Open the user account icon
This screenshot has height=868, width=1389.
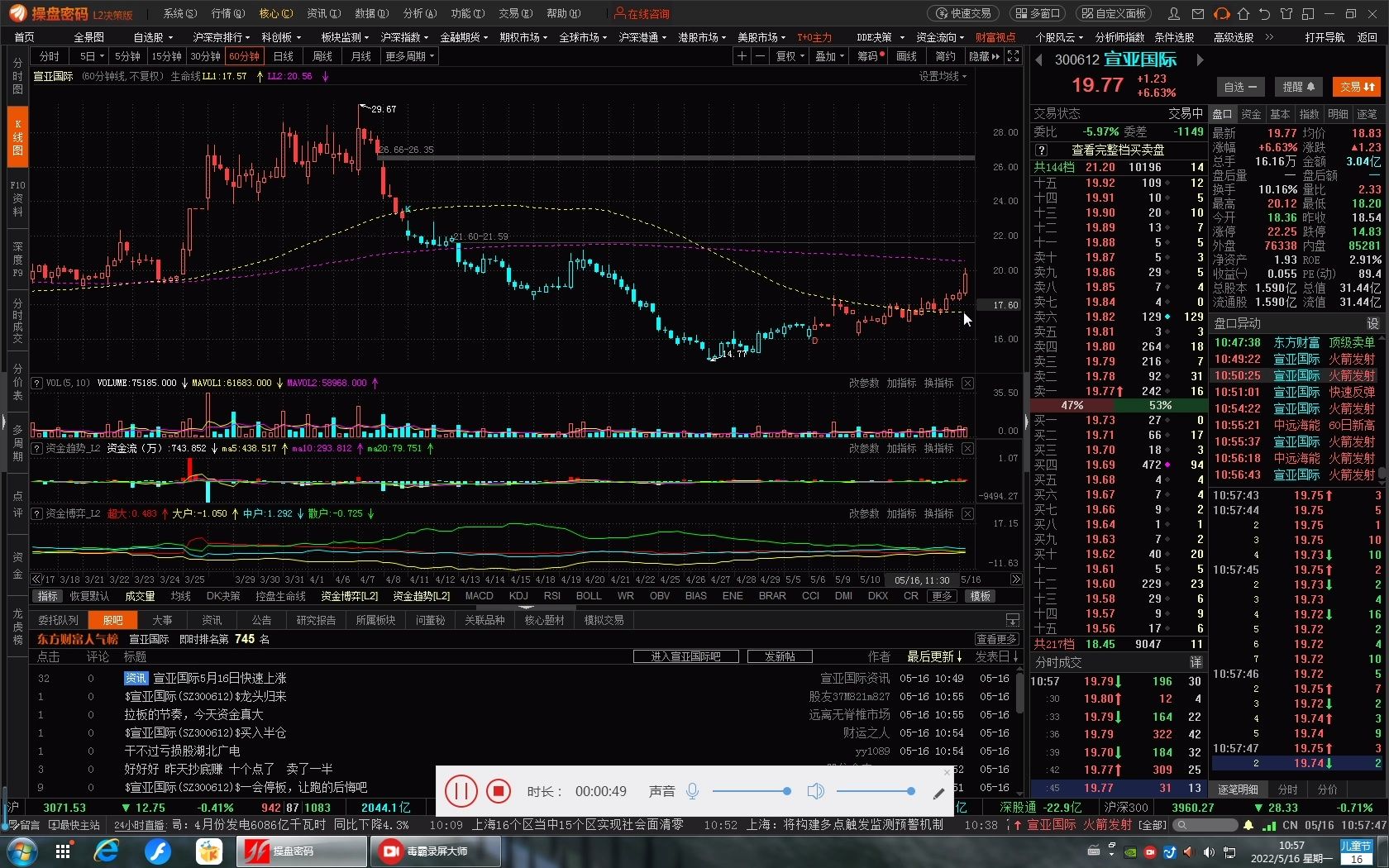(1174, 13)
